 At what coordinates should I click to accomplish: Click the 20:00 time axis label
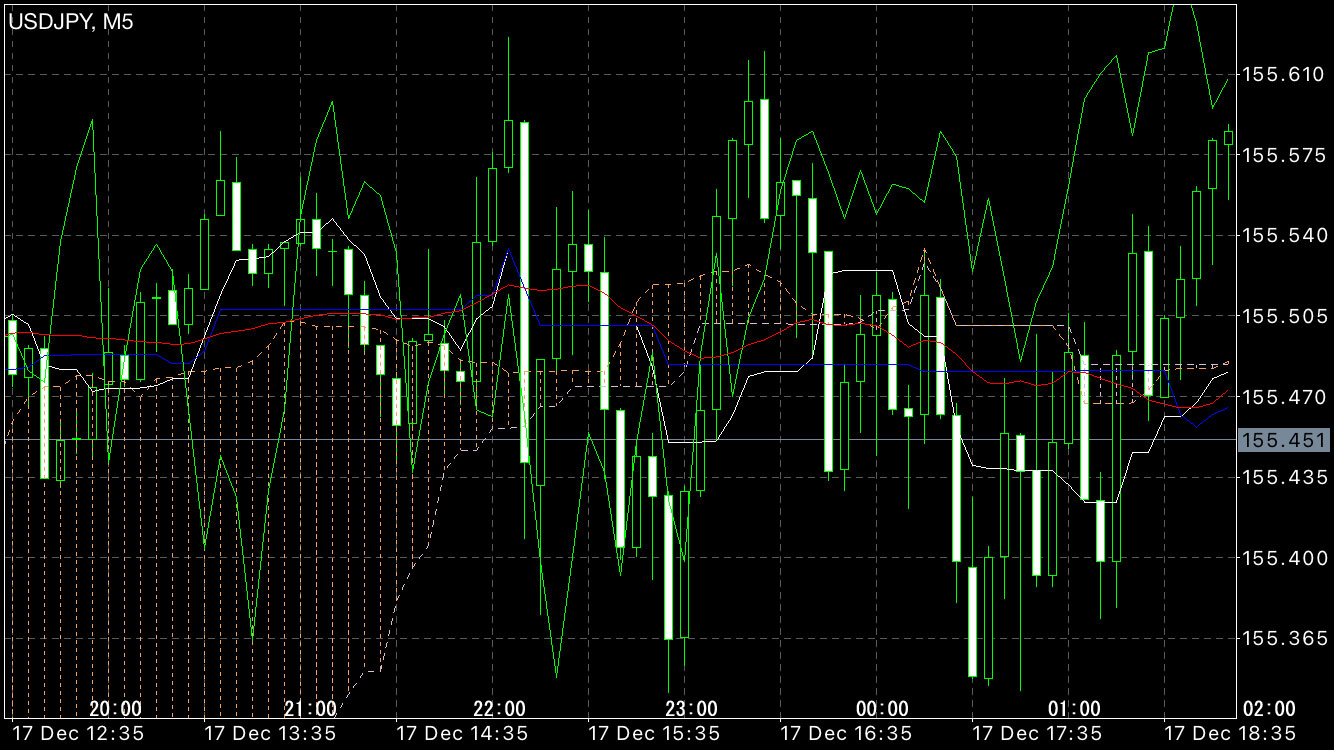(115, 709)
